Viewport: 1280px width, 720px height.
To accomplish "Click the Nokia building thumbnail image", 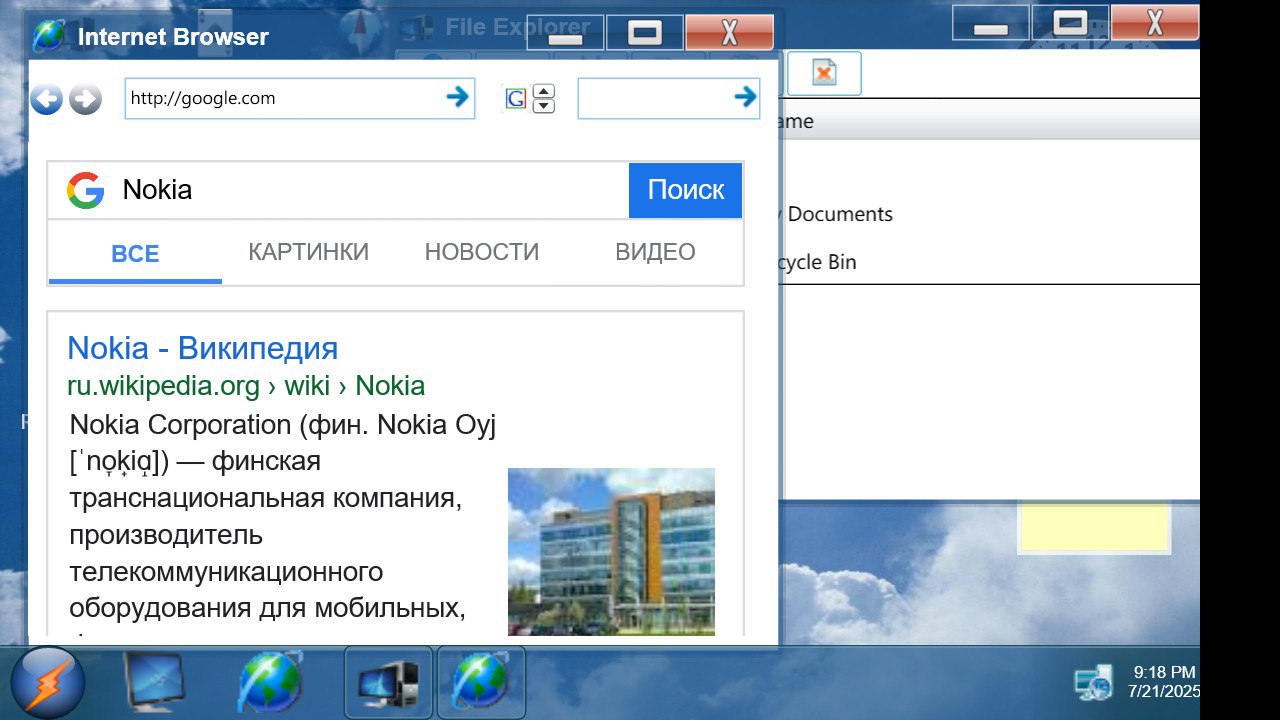I will [x=611, y=551].
